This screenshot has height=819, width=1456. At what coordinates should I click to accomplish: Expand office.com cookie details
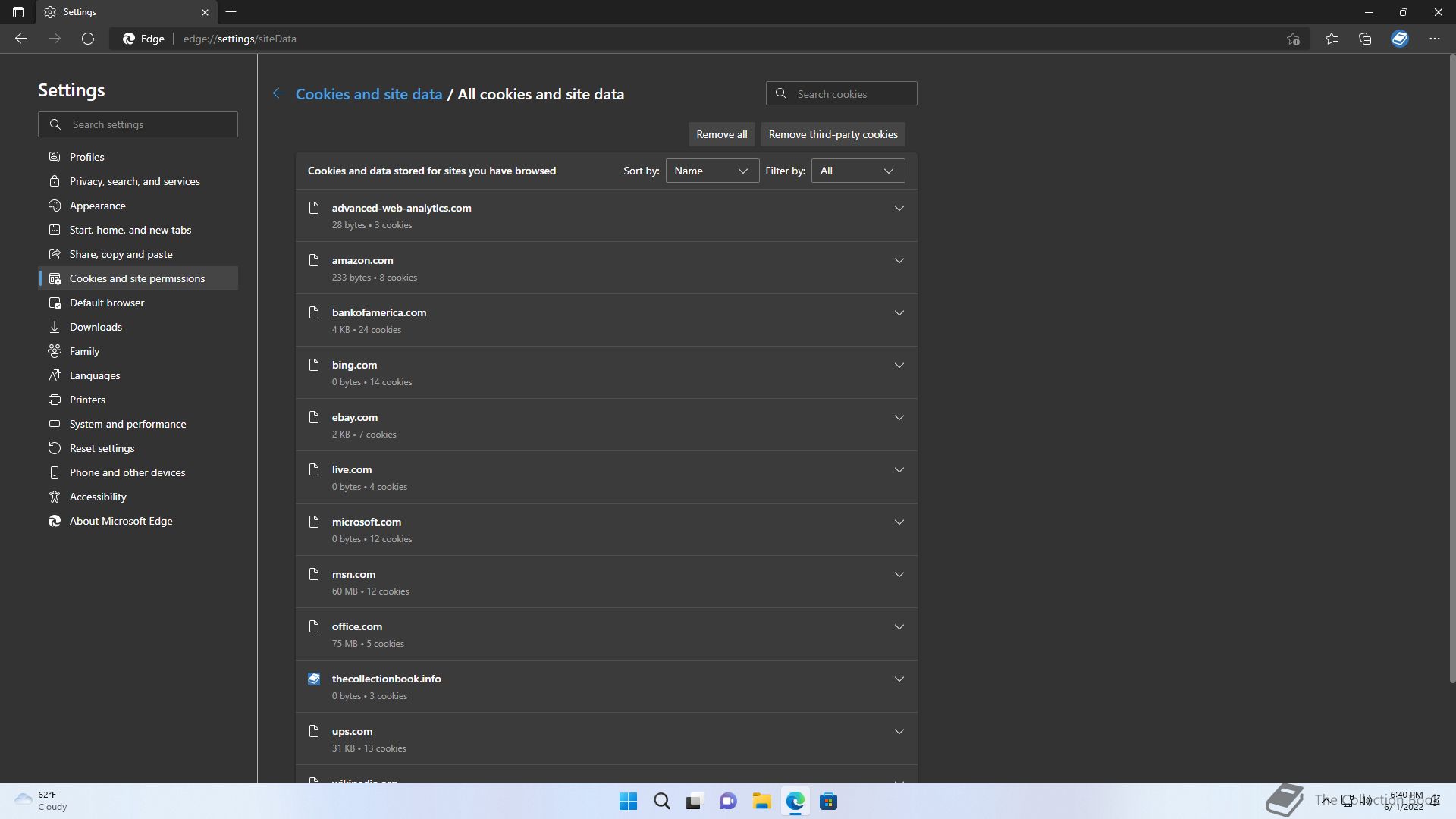(899, 626)
